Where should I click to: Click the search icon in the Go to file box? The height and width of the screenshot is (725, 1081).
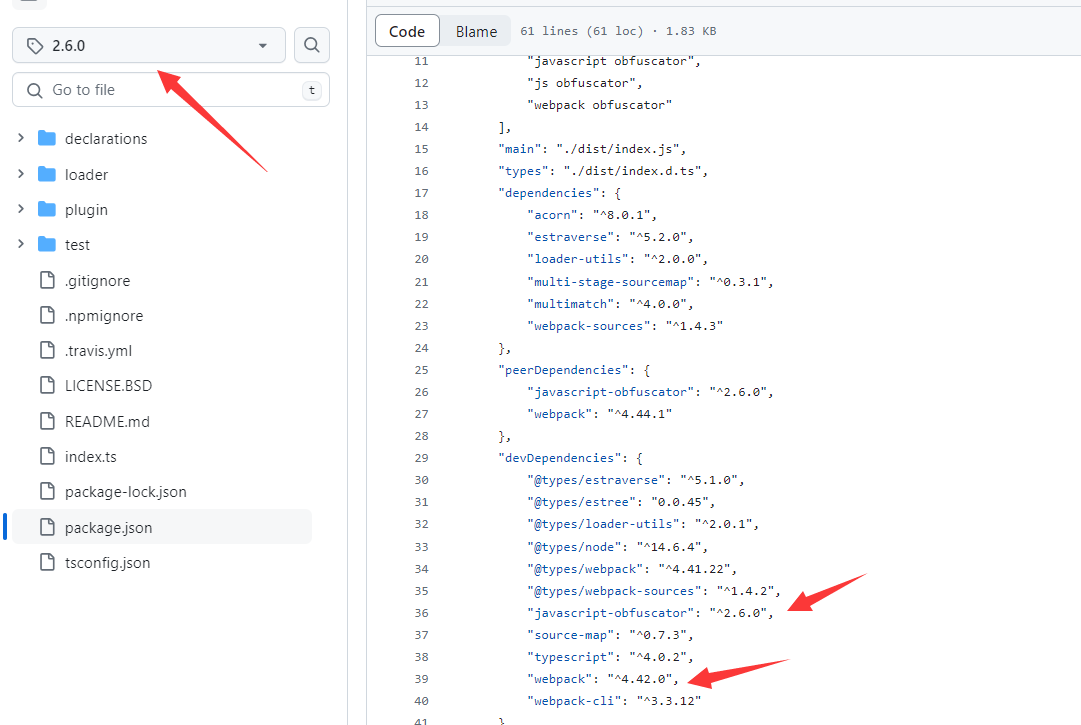(x=35, y=90)
